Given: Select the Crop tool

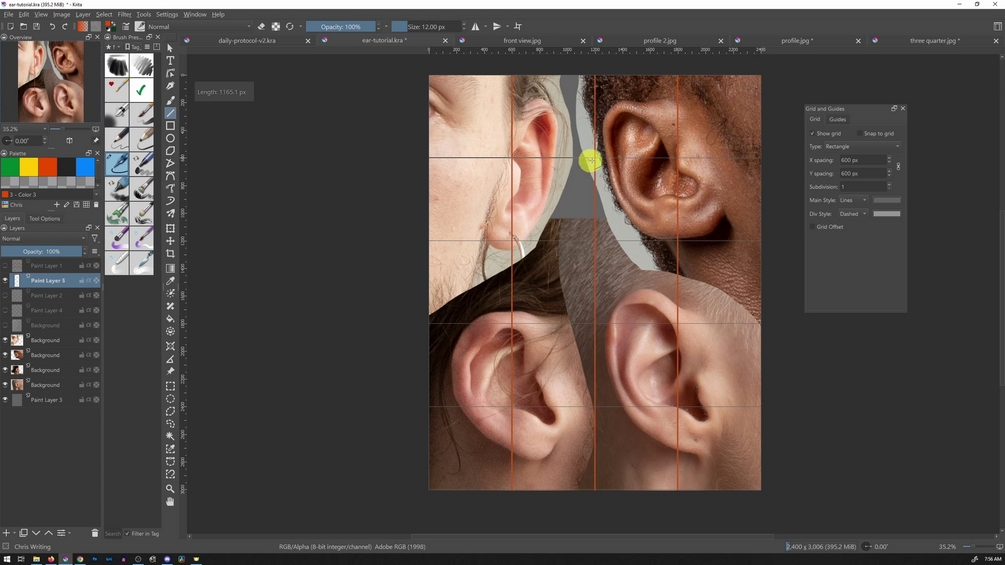Looking at the screenshot, I should click(170, 254).
